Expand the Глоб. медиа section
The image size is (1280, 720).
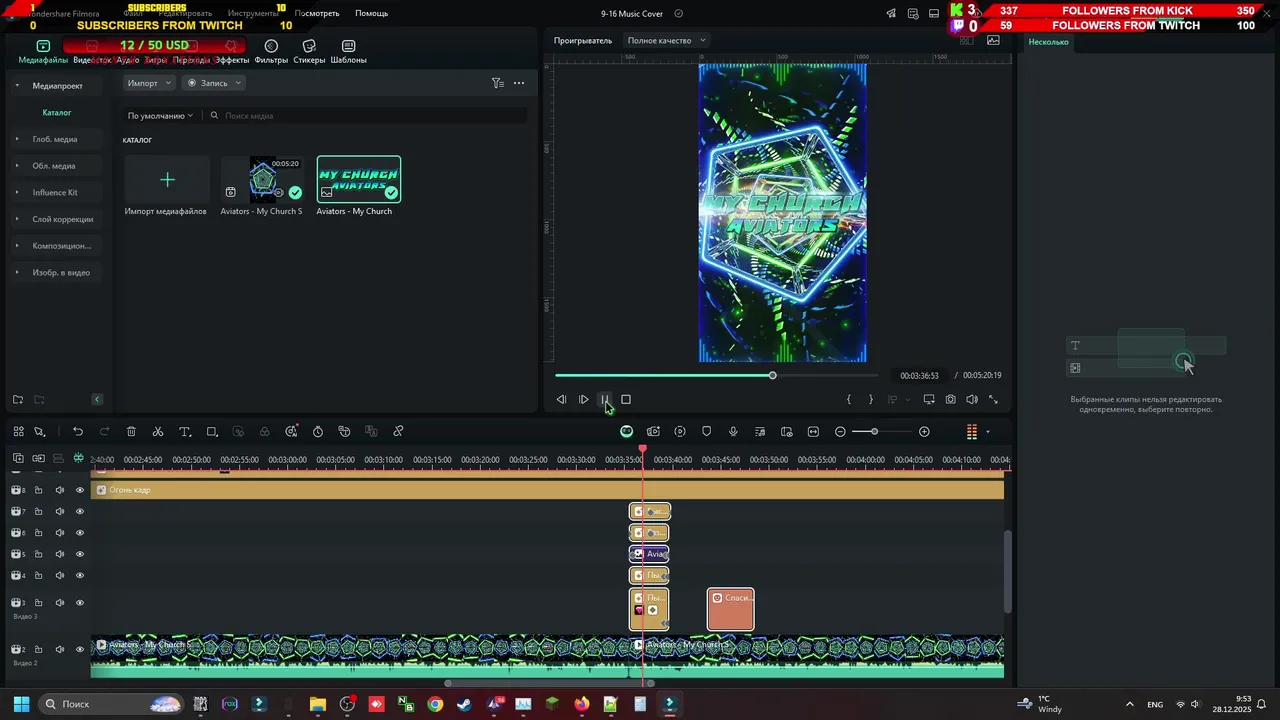click(17, 139)
